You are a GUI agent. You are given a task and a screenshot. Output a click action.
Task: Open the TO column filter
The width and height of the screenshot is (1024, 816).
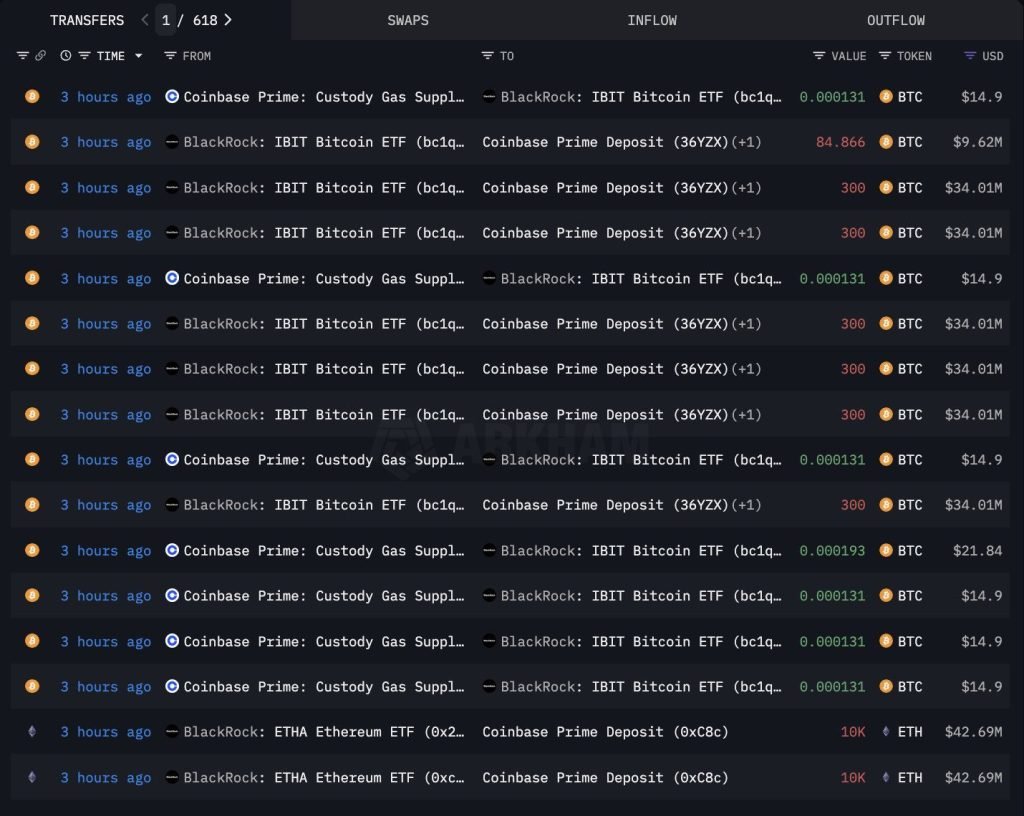click(x=488, y=56)
